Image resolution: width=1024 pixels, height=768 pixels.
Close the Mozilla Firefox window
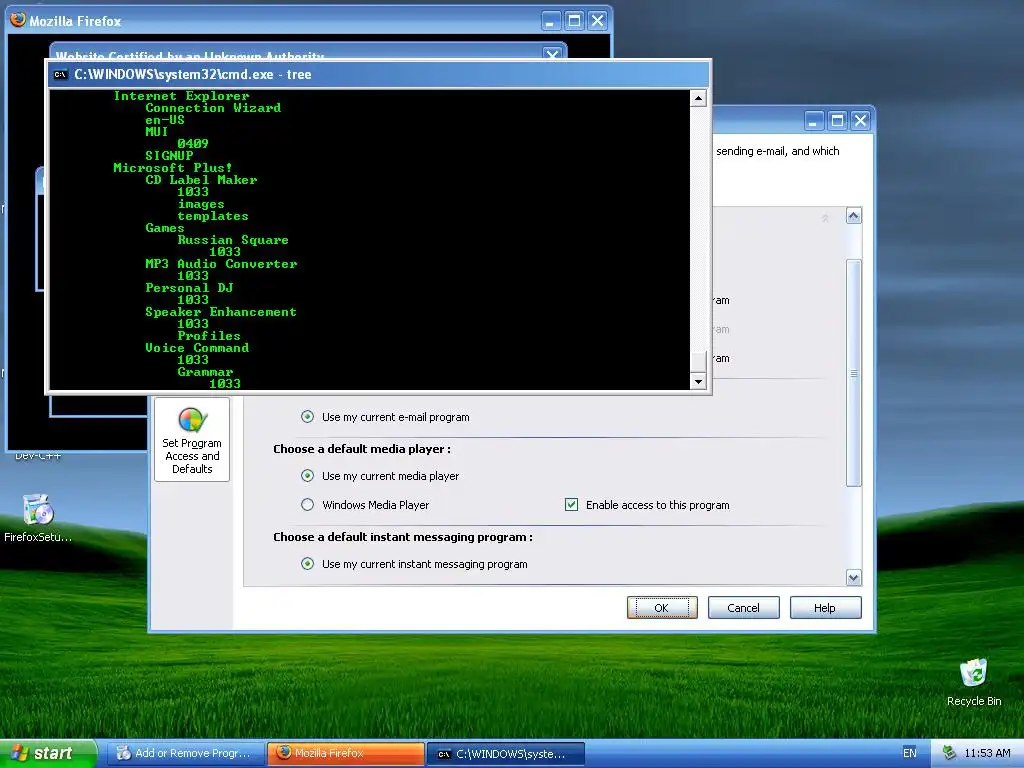598,21
